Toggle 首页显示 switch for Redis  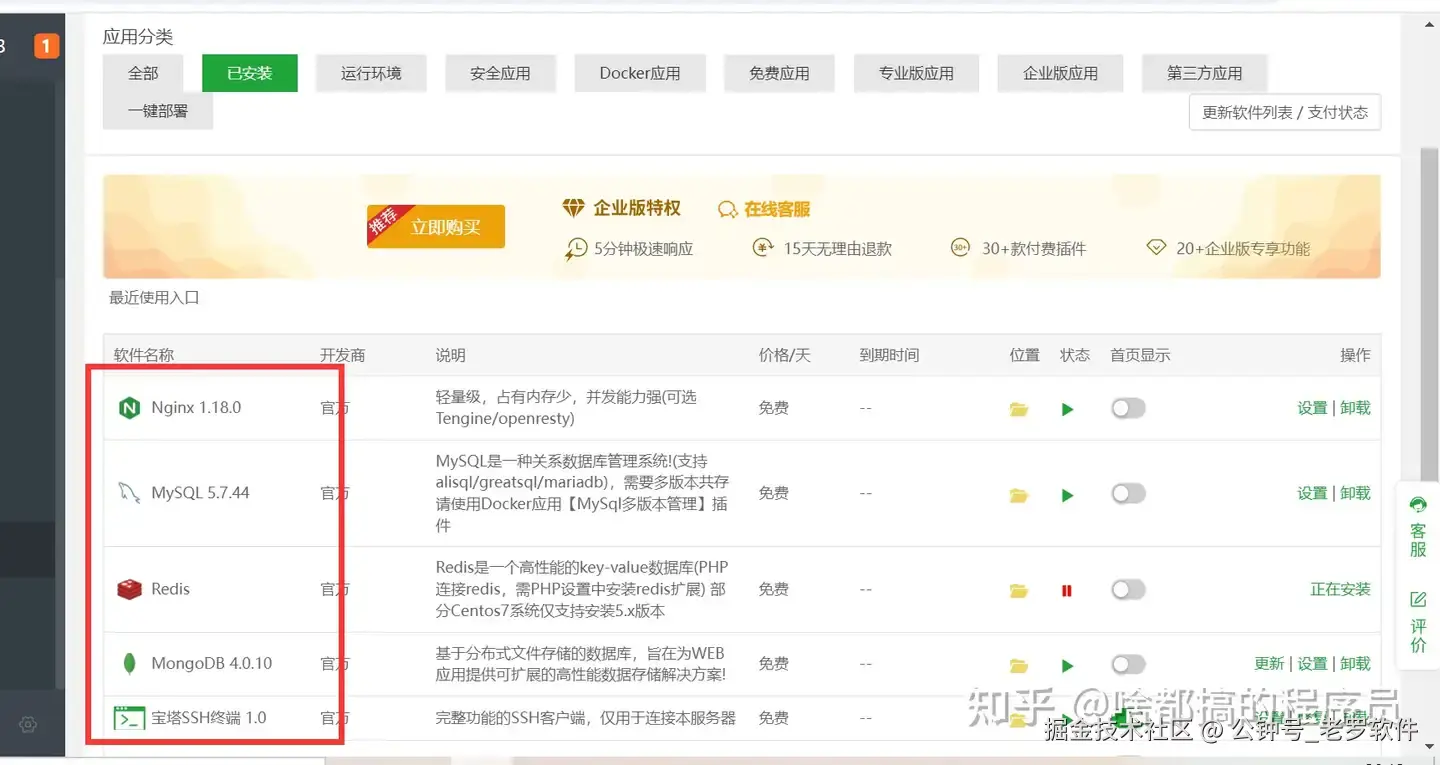pos(1128,590)
